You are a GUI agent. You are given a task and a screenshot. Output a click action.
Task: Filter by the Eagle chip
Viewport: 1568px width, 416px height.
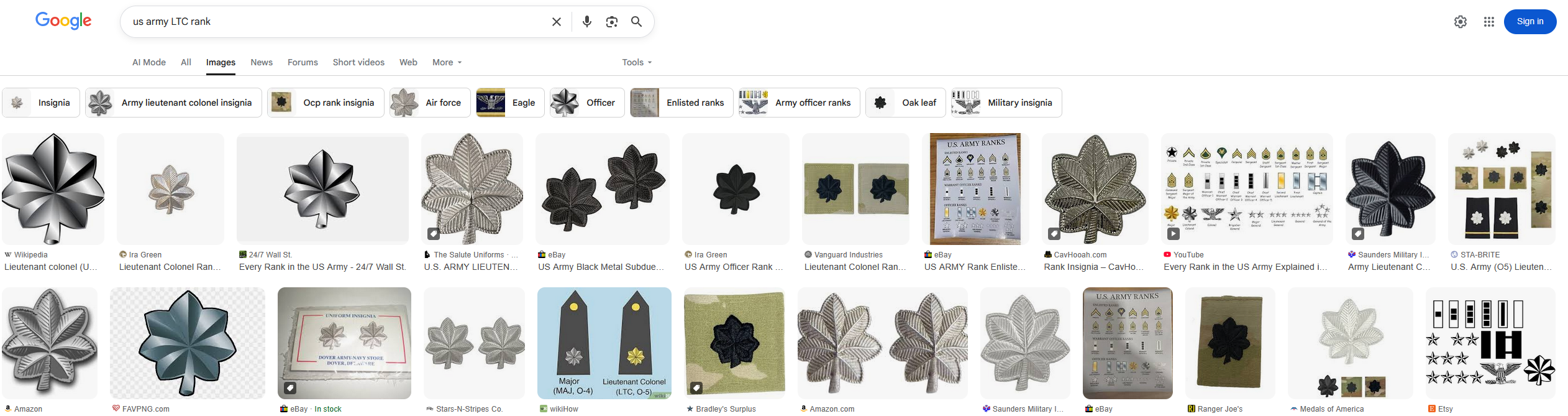510,103
